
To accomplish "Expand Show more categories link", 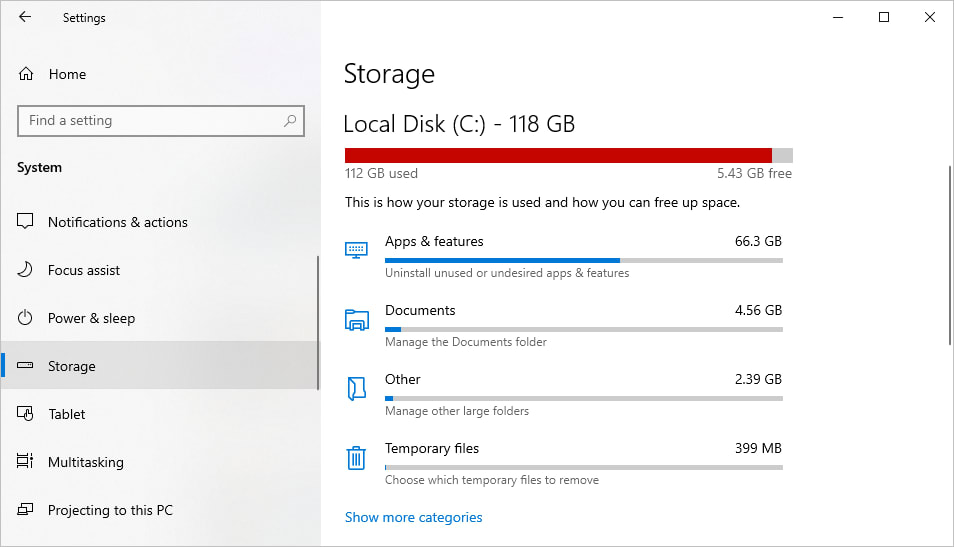I will pos(413,517).
